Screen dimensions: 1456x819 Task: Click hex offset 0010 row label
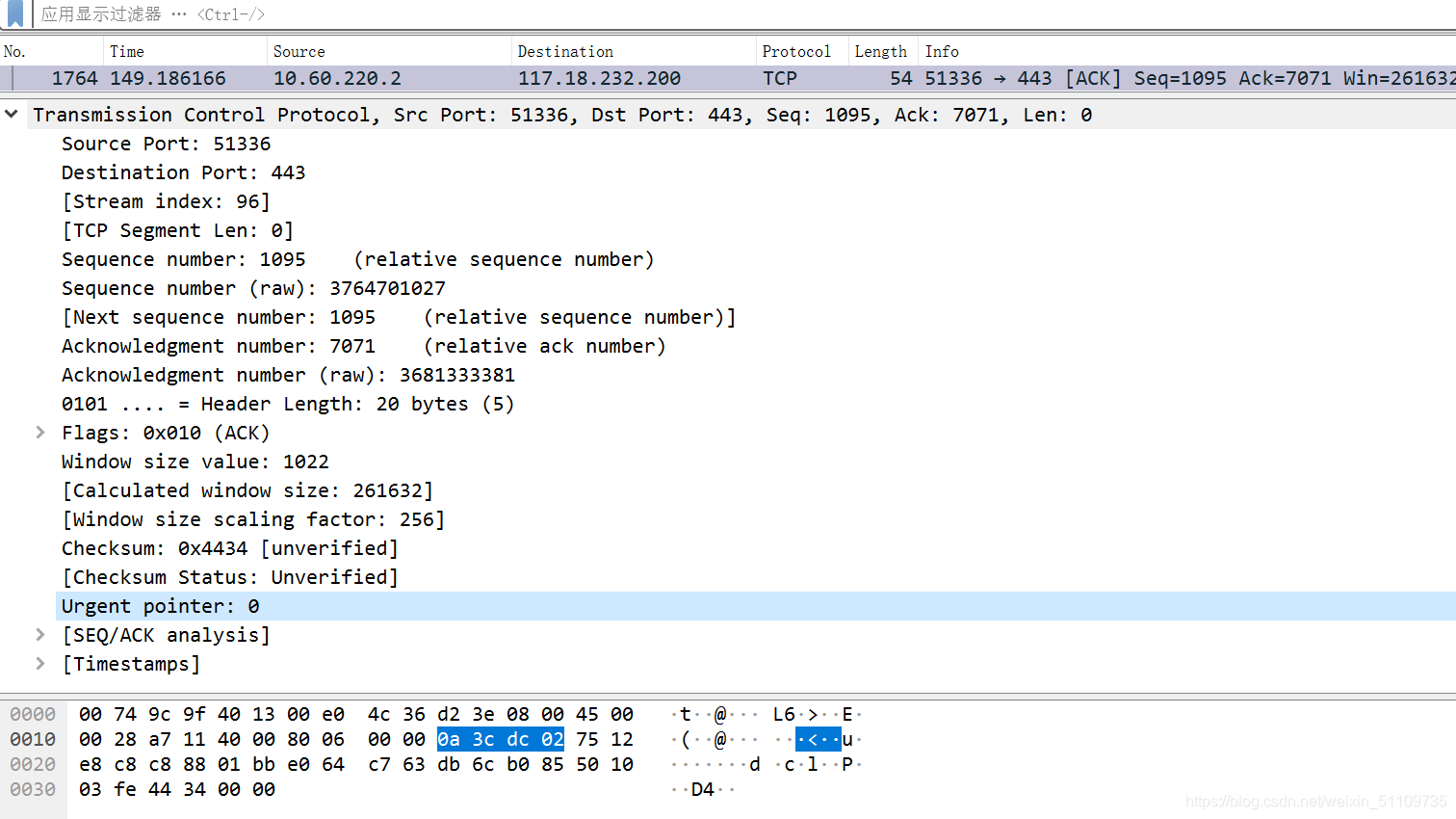(x=33, y=739)
